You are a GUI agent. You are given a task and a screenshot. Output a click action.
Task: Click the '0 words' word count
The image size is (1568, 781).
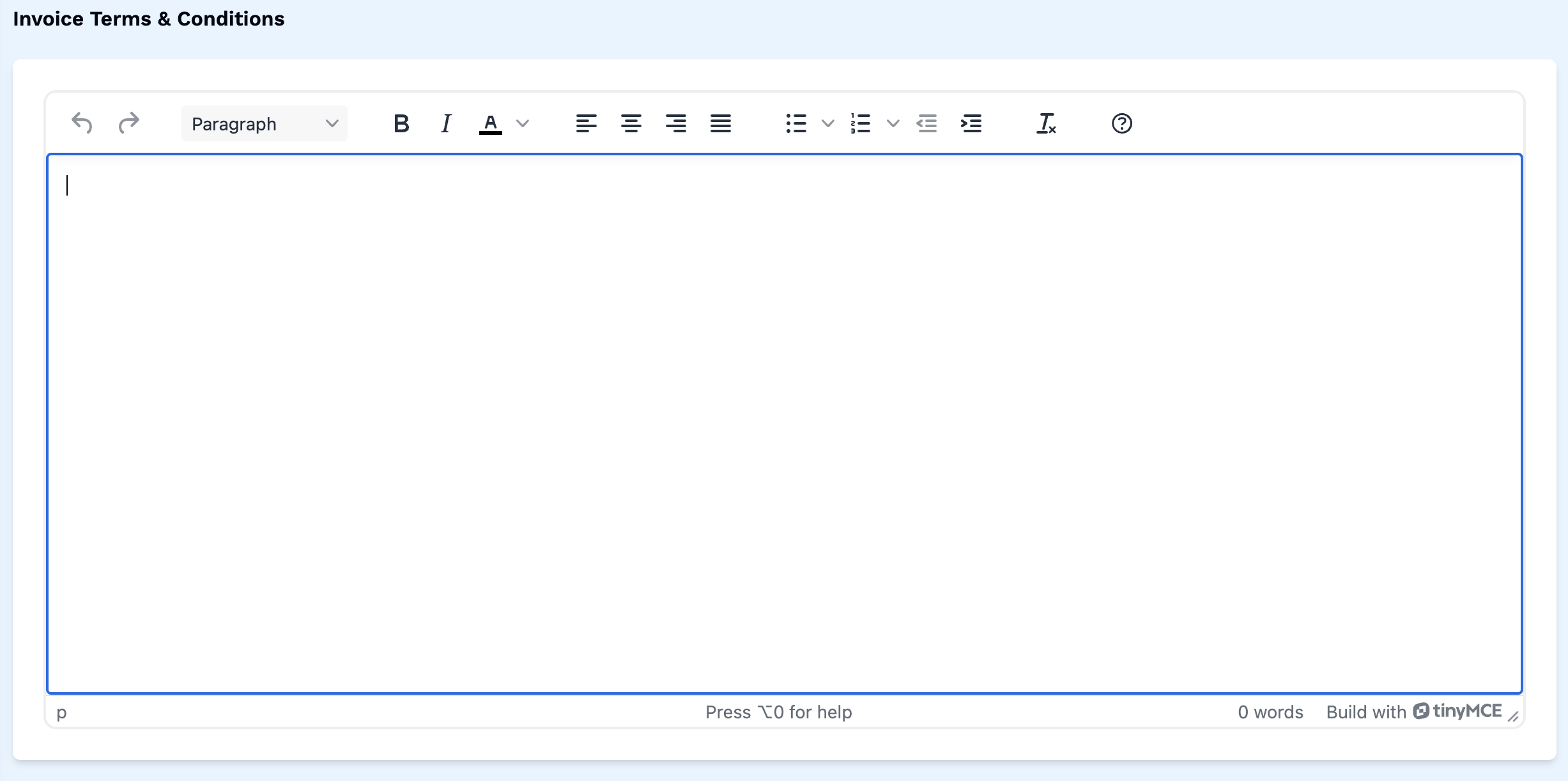click(1270, 712)
